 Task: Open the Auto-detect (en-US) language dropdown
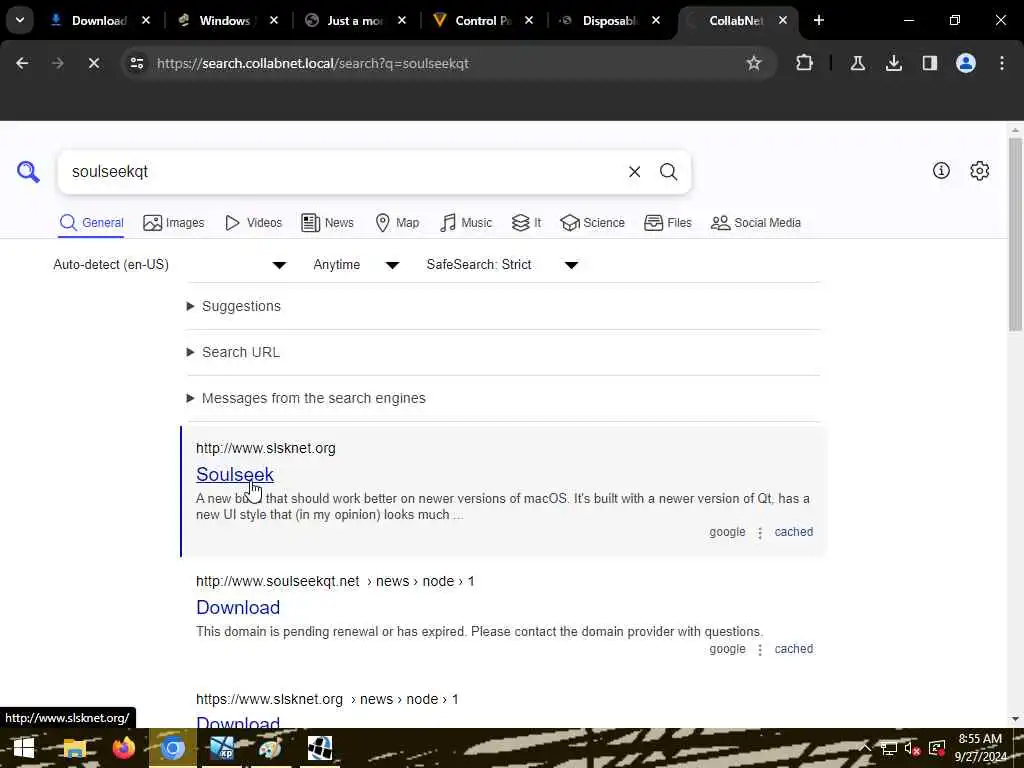pos(170,264)
